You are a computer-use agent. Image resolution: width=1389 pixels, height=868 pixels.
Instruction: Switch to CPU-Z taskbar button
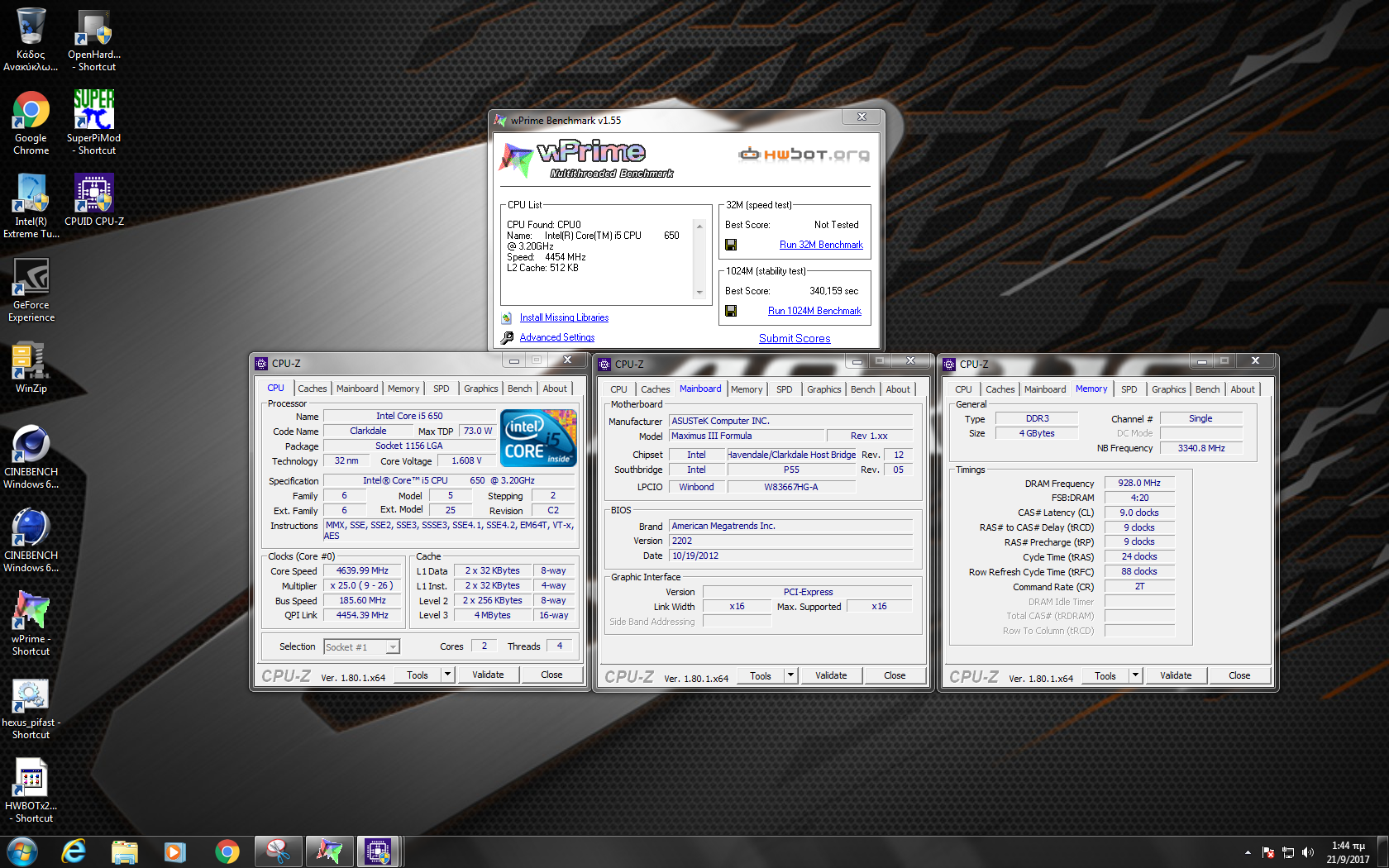379,851
